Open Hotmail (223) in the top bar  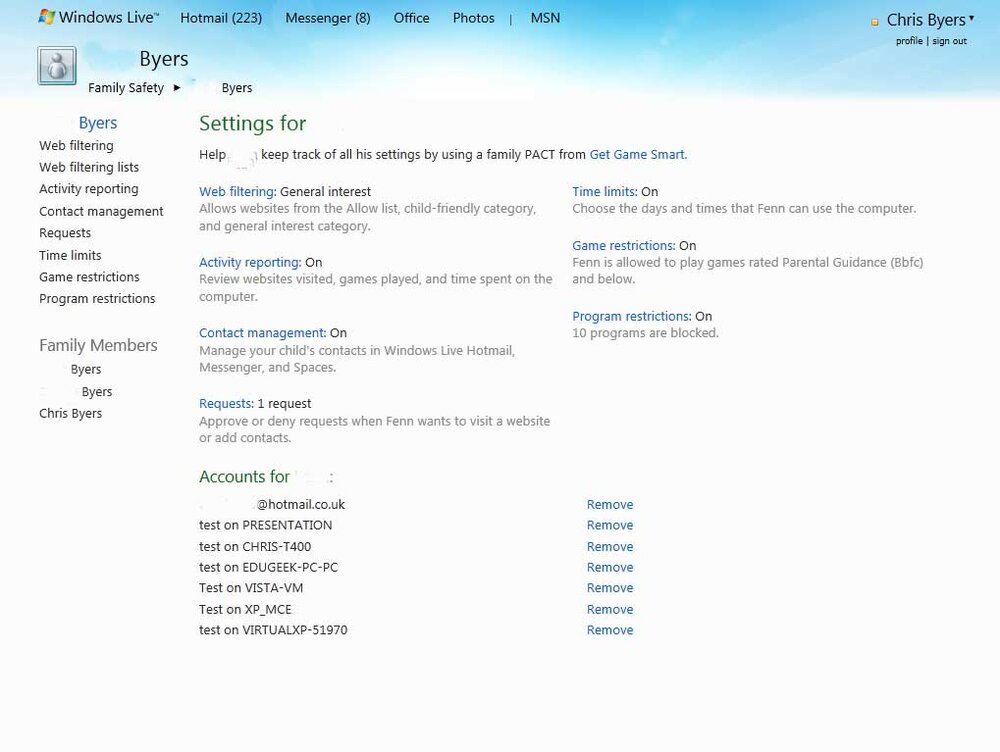coord(221,18)
